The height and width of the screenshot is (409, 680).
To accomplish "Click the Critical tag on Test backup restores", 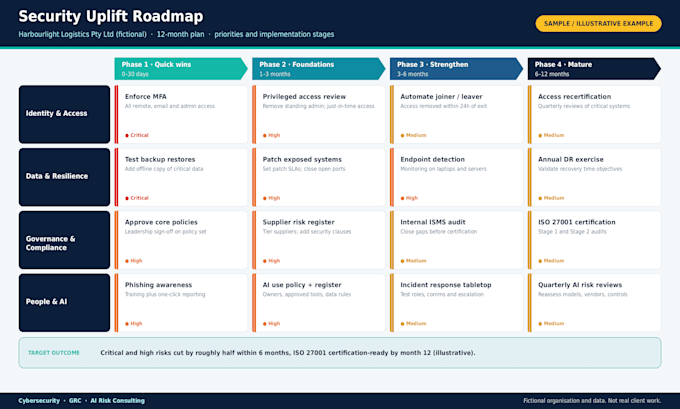I will [x=137, y=198].
